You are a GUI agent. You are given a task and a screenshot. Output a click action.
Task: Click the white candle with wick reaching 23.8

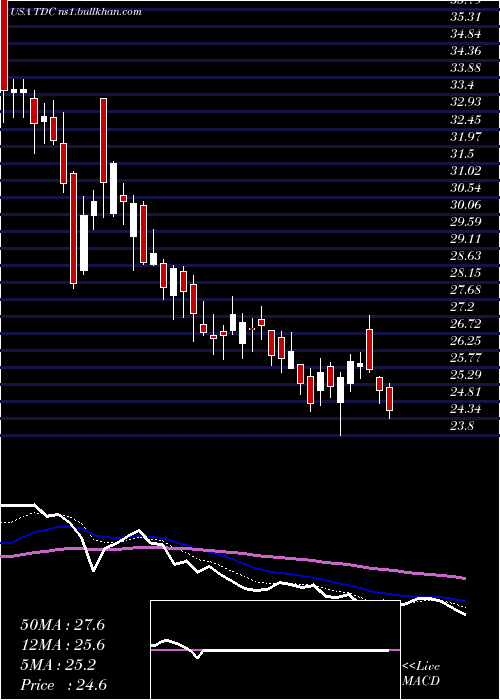341,390
